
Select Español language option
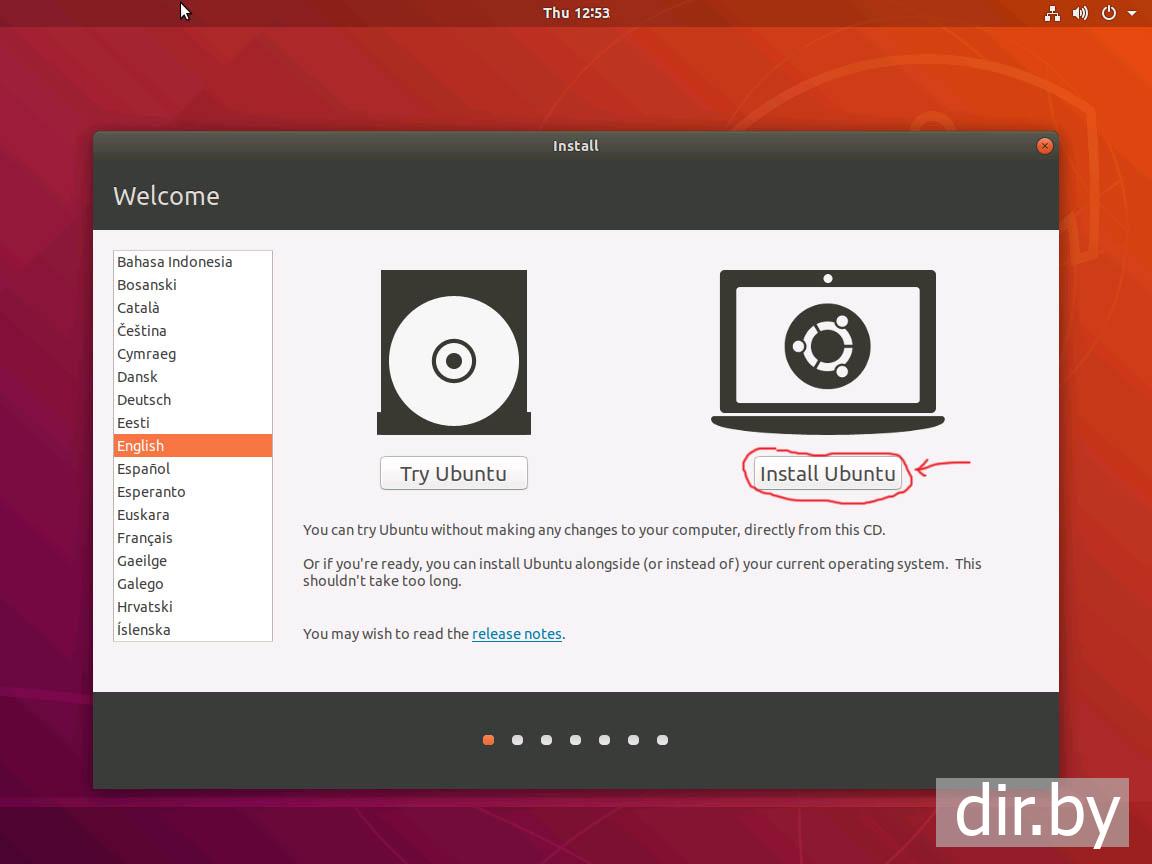click(x=144, y=469)
